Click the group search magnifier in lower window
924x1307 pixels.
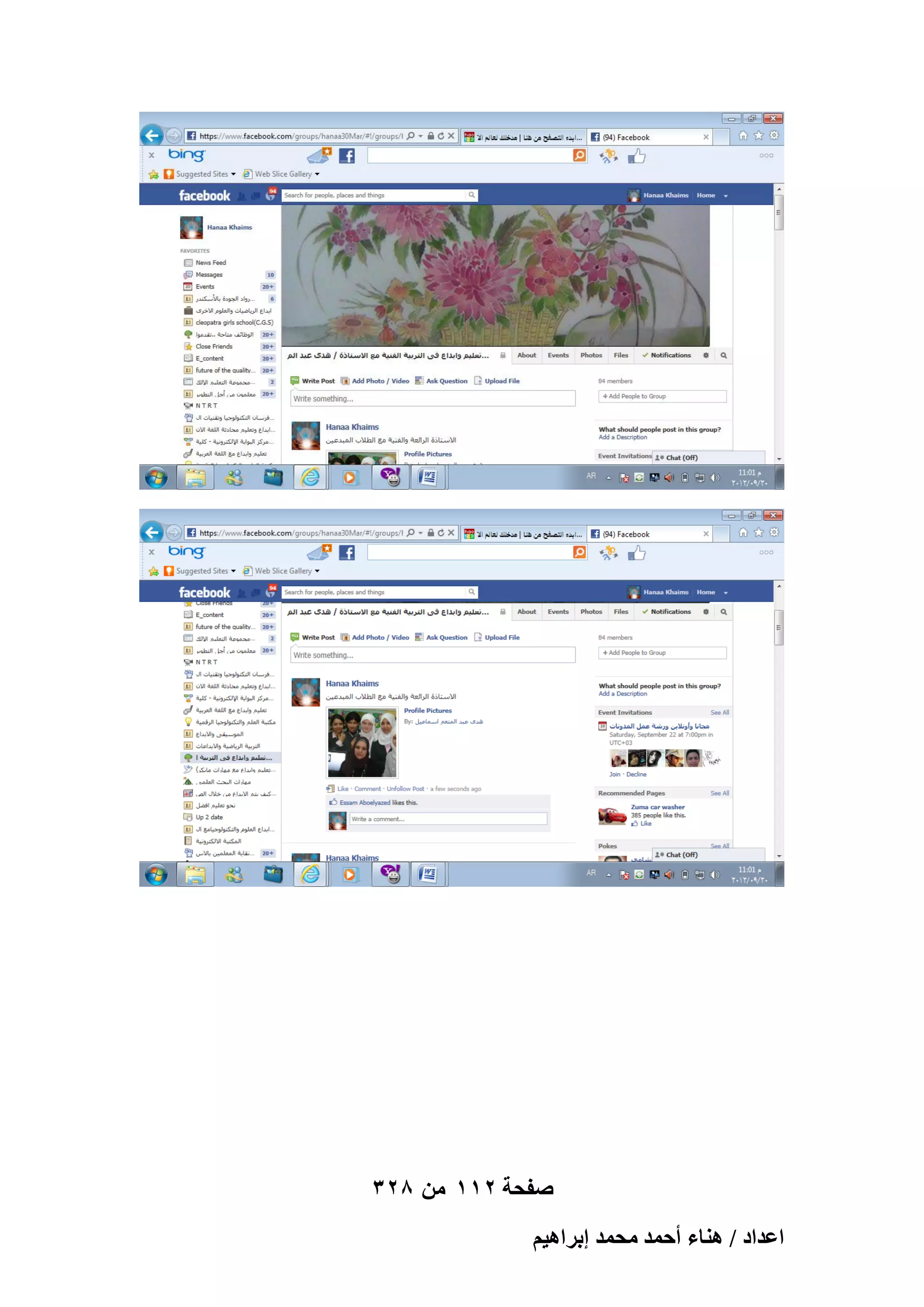click(x=724, y=611)
